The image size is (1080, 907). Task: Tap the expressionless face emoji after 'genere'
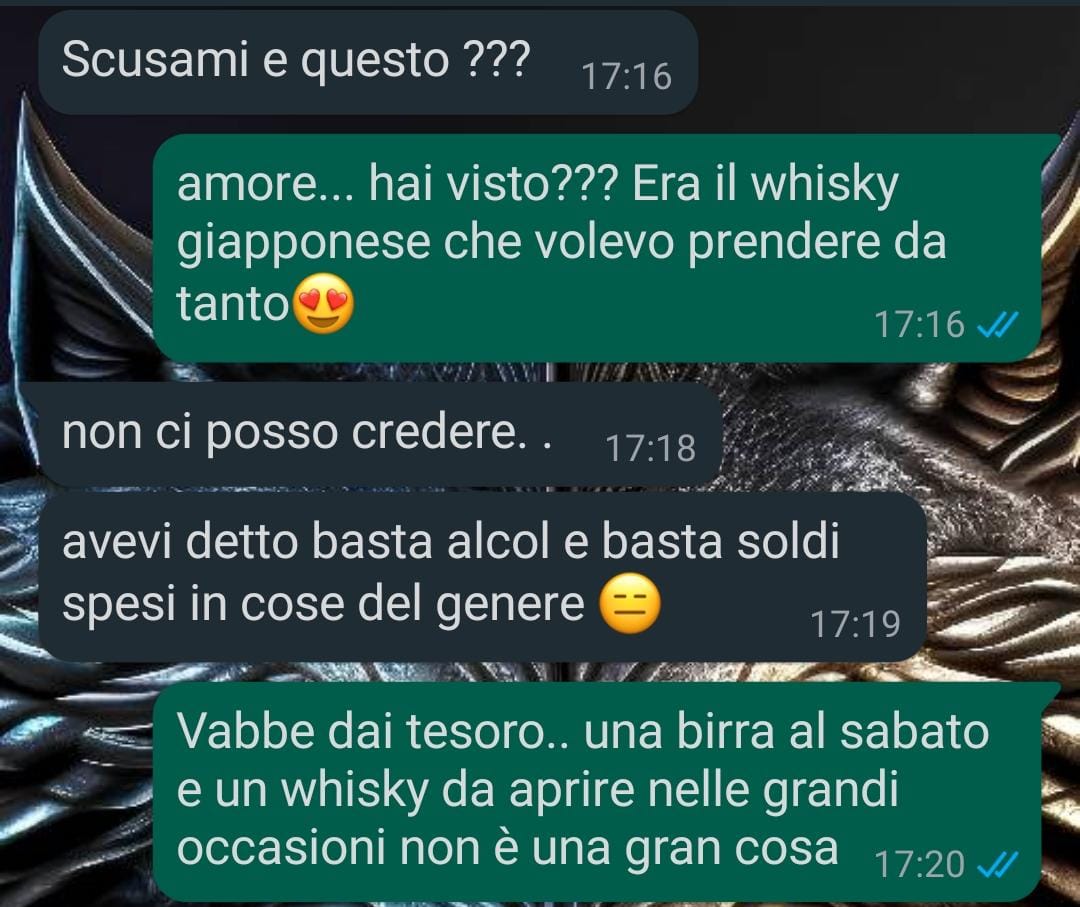point(630,603)
